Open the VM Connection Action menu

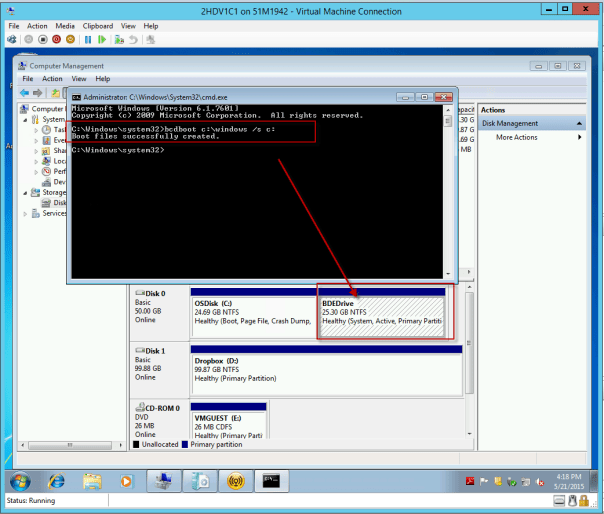pos(37,26)
